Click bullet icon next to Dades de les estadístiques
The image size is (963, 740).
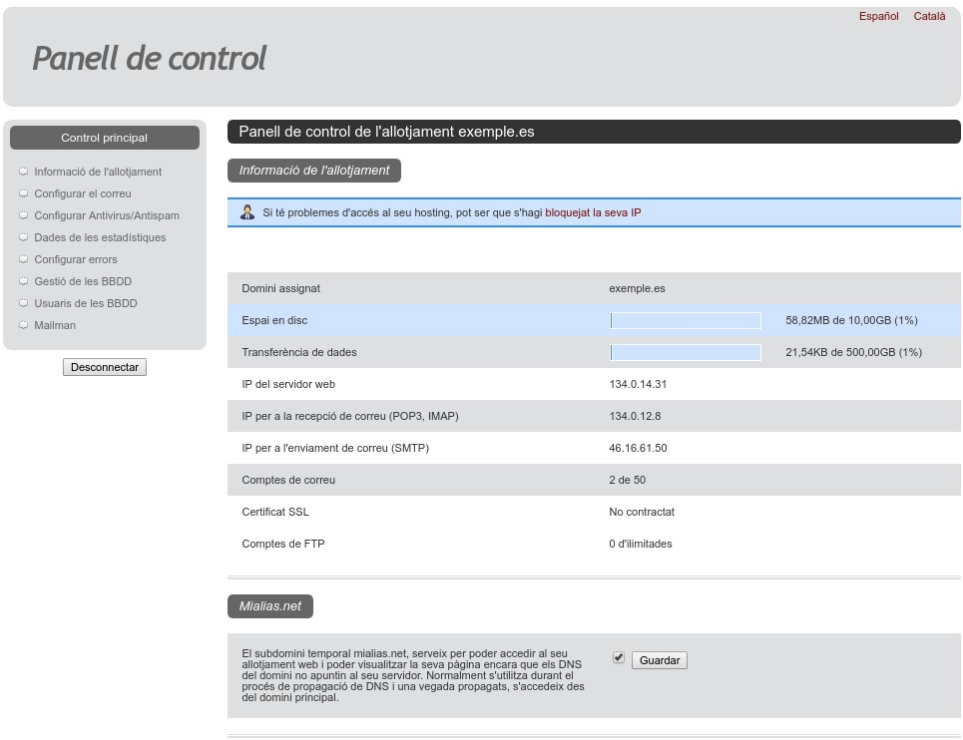point(23,237)
